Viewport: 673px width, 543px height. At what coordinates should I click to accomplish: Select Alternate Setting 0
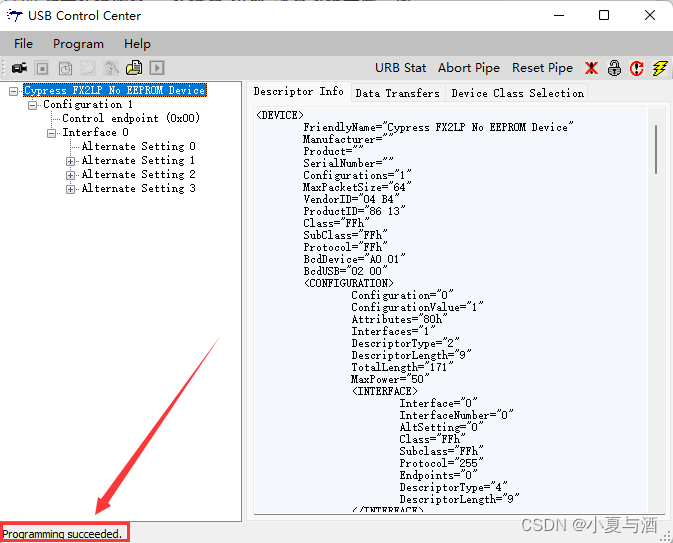click(138, 146)
